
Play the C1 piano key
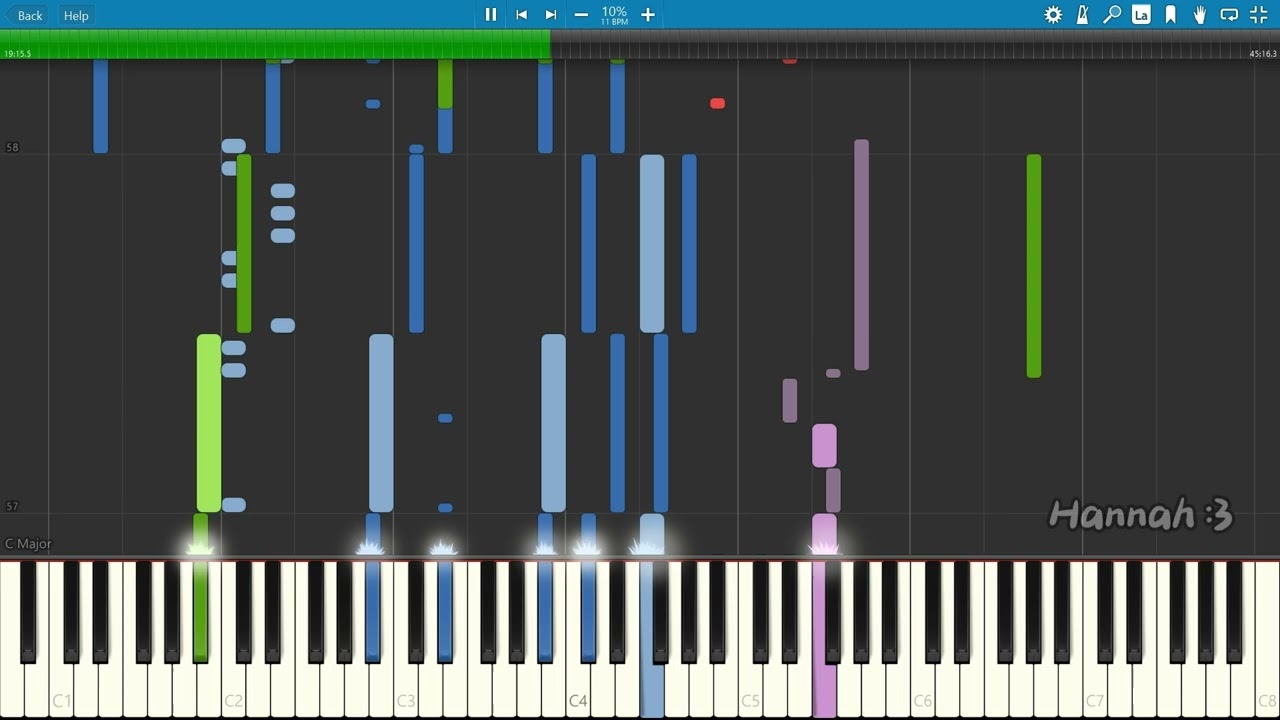click(62, 690)
